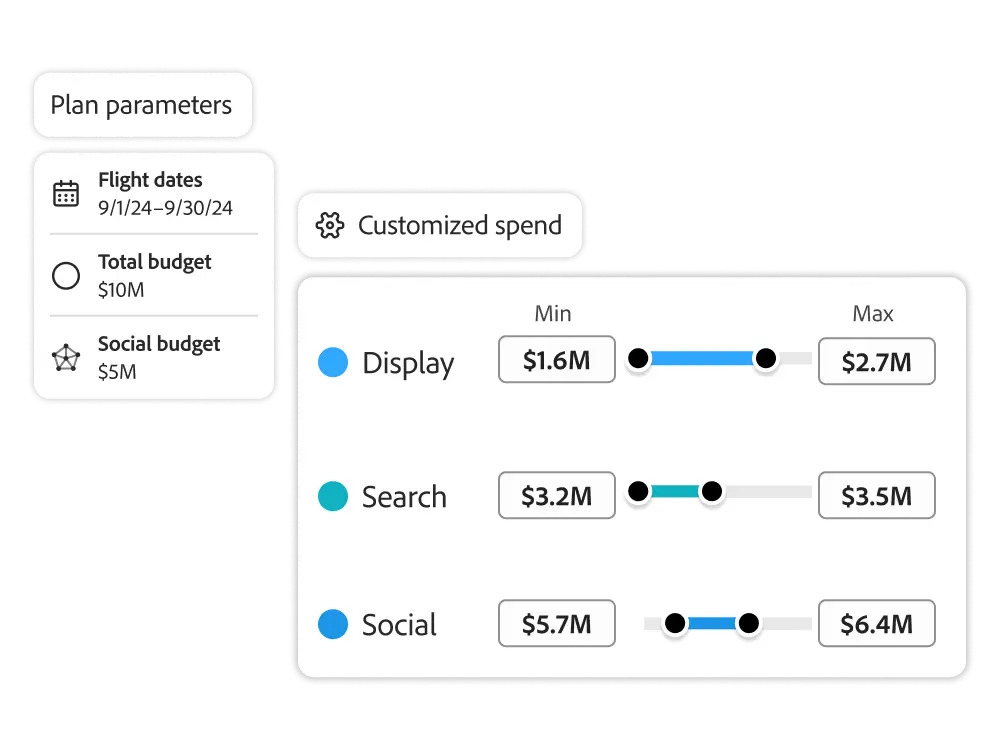Screen dimensions: 1000x750
Task: Click the Social channel color dot
Action: pos(332,625)
